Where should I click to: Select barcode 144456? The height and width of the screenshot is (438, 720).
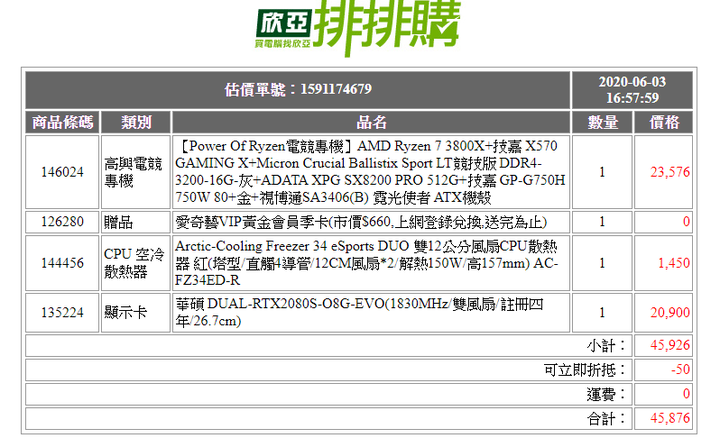click(x=62, y=263)
